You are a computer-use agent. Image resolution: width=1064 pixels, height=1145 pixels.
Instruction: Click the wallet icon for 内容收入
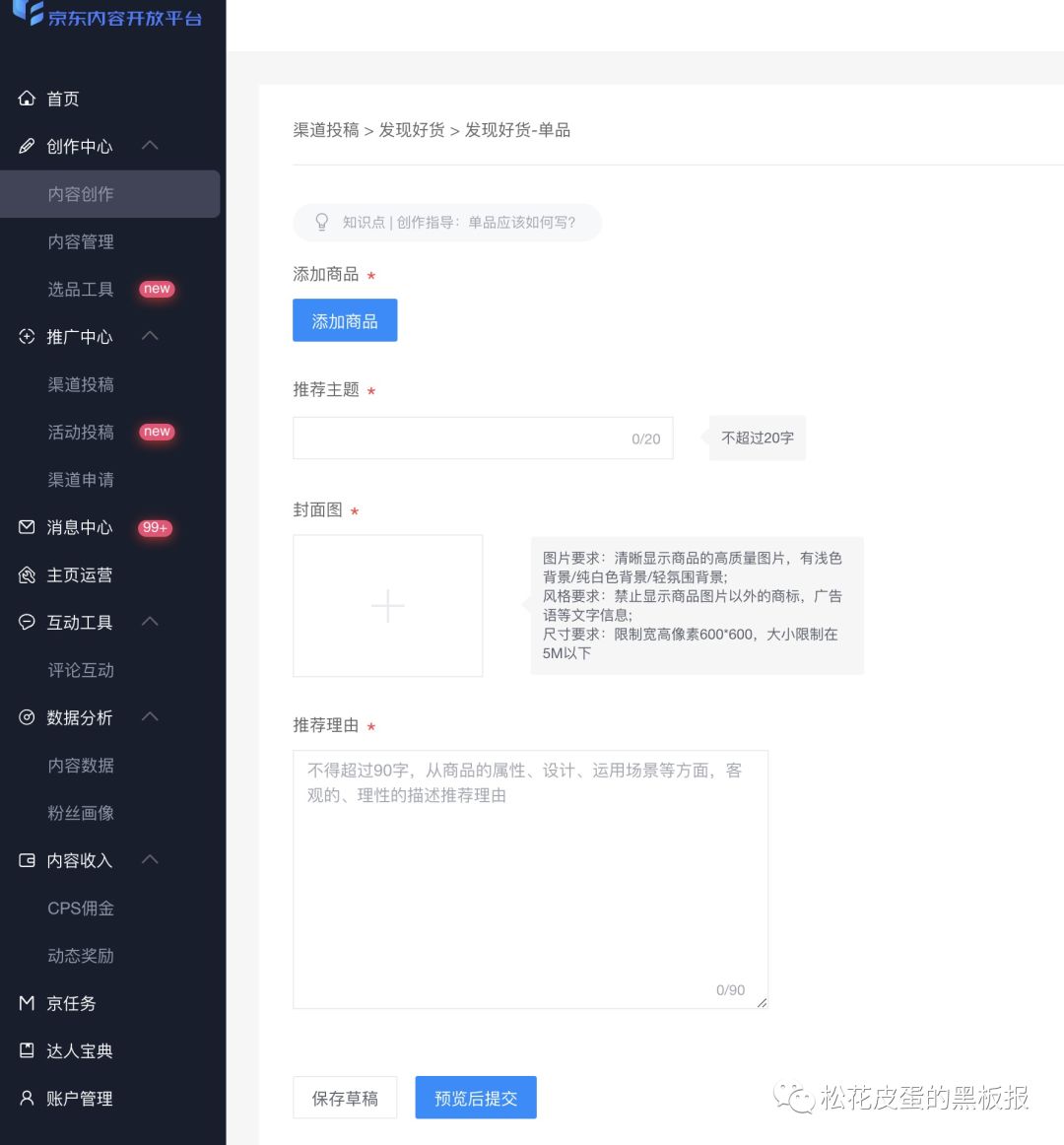27,860
